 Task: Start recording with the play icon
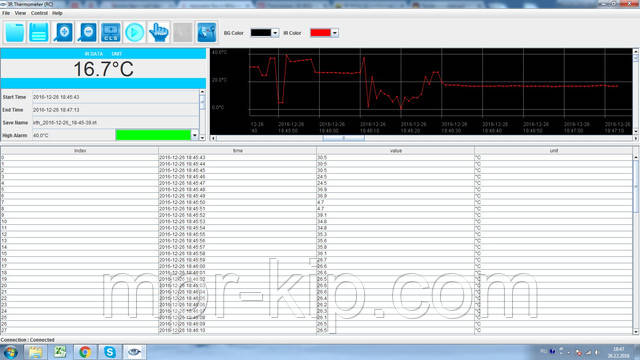pyautogui.click(x=135, y=32)
